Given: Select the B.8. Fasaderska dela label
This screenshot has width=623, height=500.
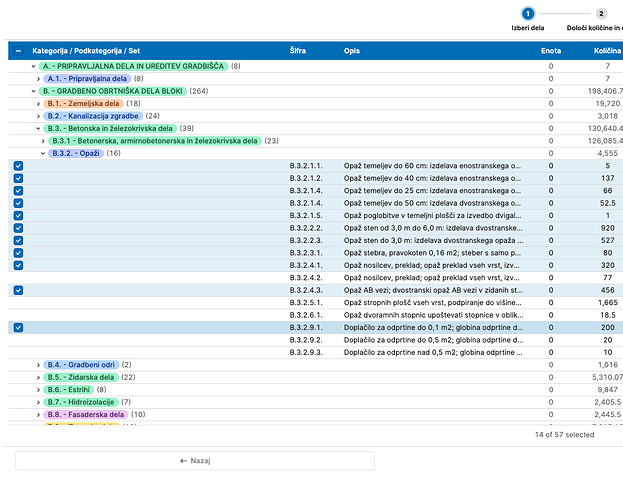Looking at the screenshot, I should (86, 415).
